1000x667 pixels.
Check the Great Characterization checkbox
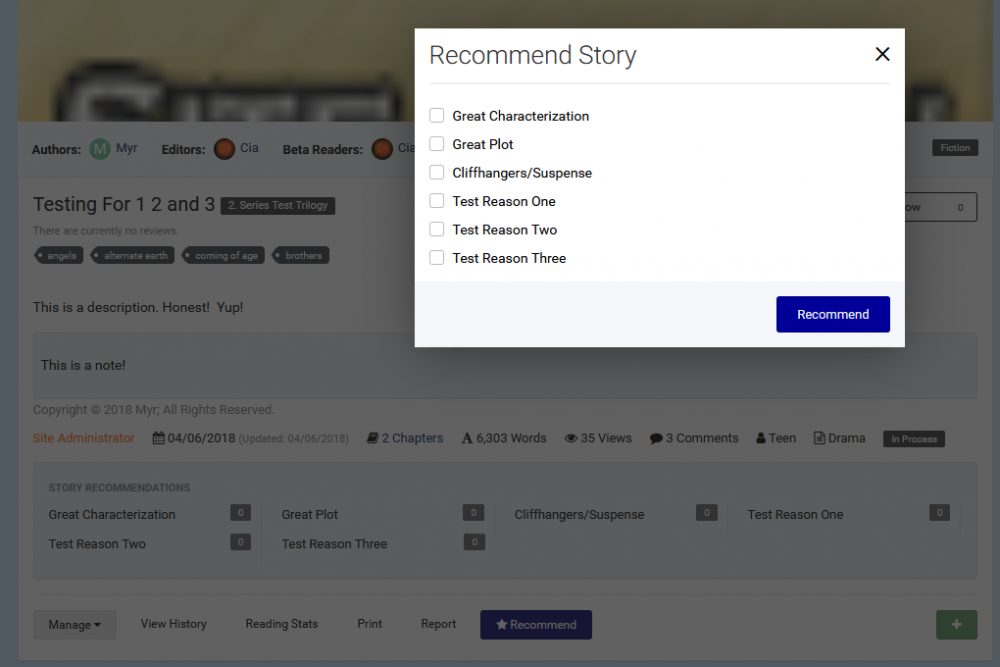coord(437,116)
